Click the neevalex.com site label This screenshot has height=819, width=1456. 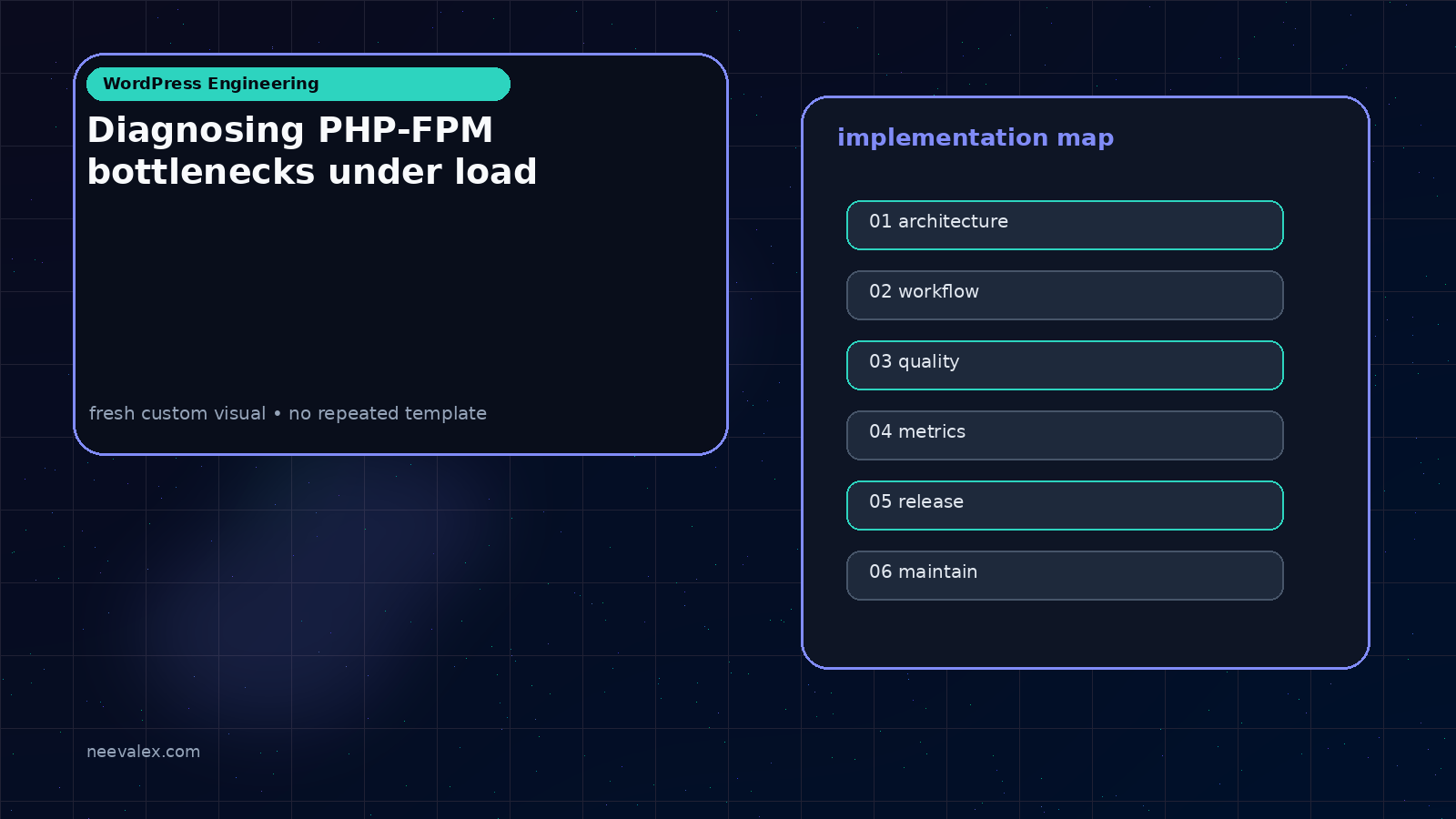coord(143,752)
